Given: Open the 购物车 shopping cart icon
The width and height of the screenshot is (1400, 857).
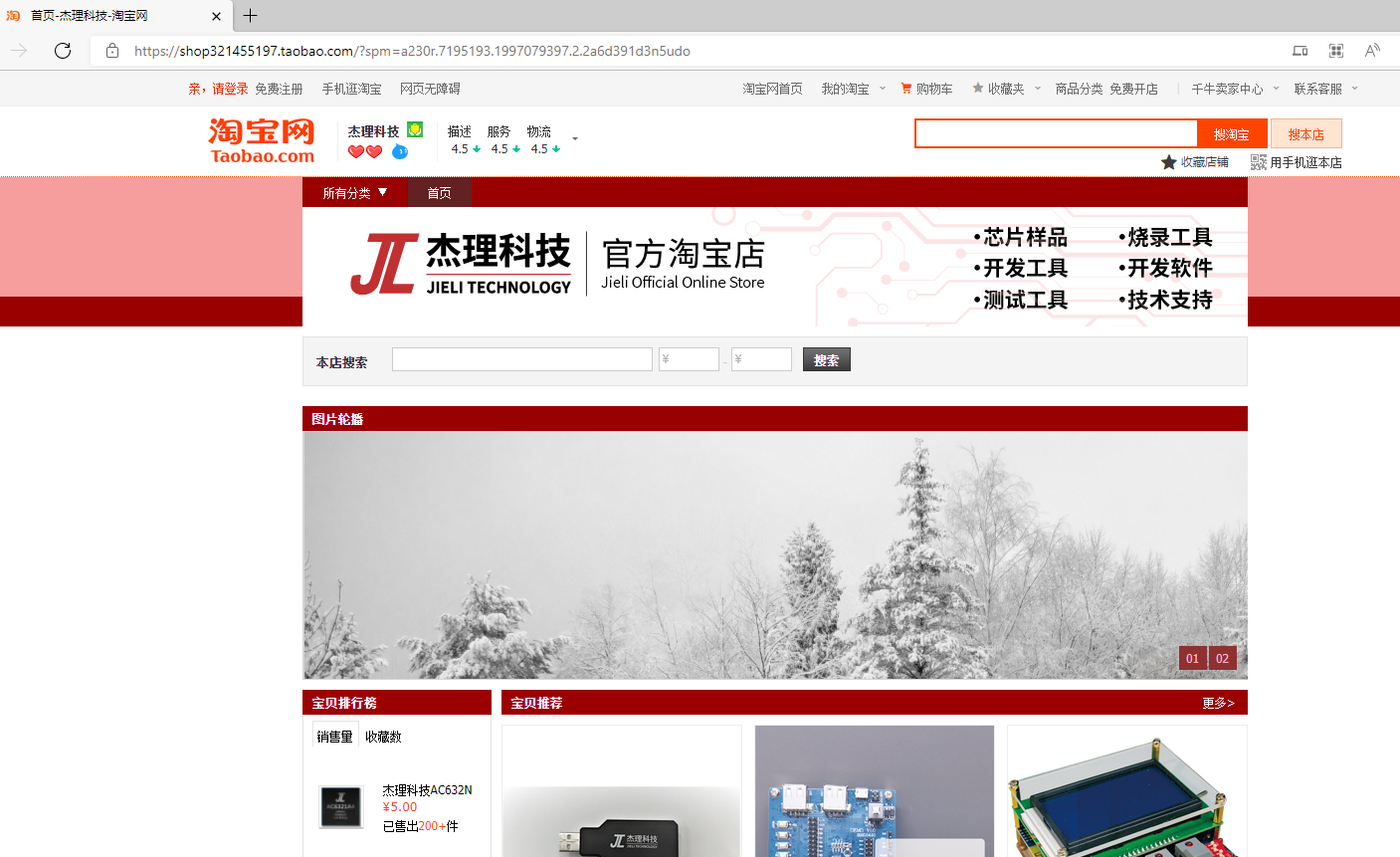Looking at the screenshot, I should coord(906,89).
